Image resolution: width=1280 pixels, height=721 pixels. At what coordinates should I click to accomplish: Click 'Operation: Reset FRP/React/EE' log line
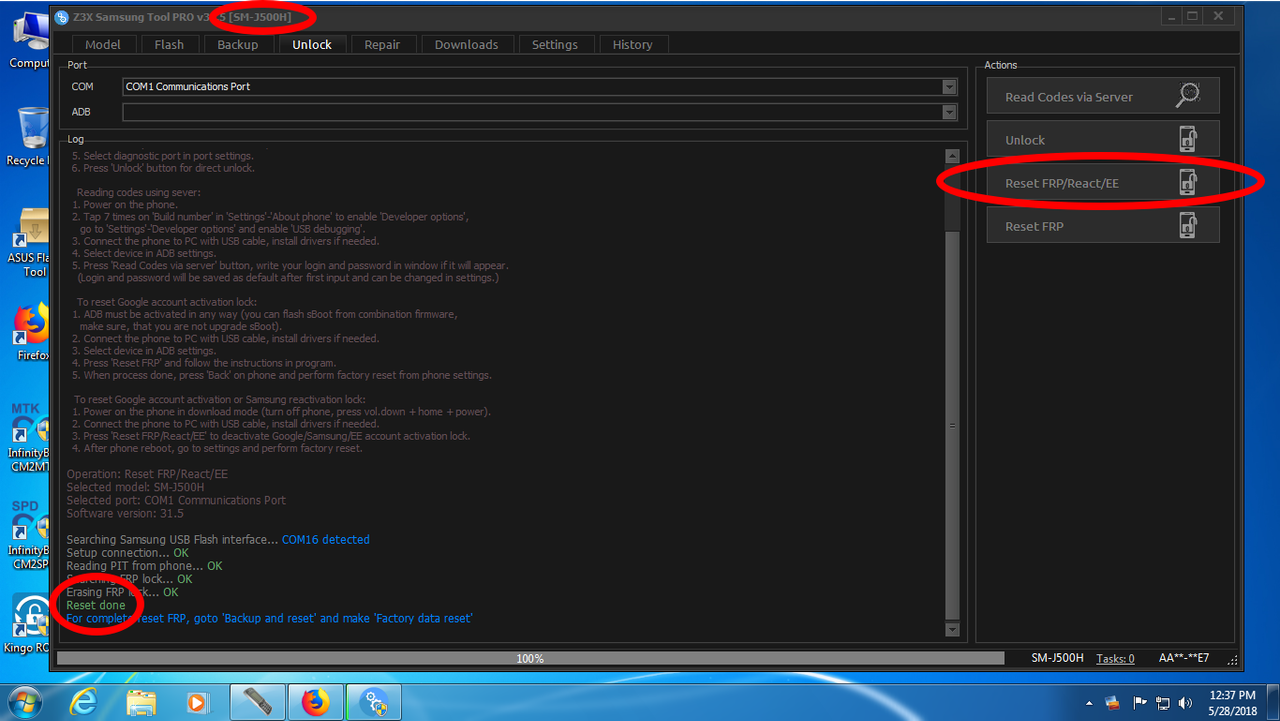(147, 474)
